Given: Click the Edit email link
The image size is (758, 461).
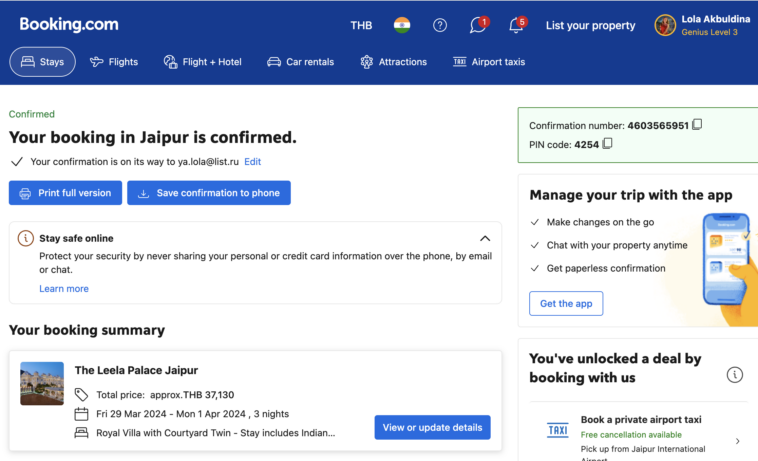Looking at the screenshot, I should pyautogui.click(x=252, y=161).
